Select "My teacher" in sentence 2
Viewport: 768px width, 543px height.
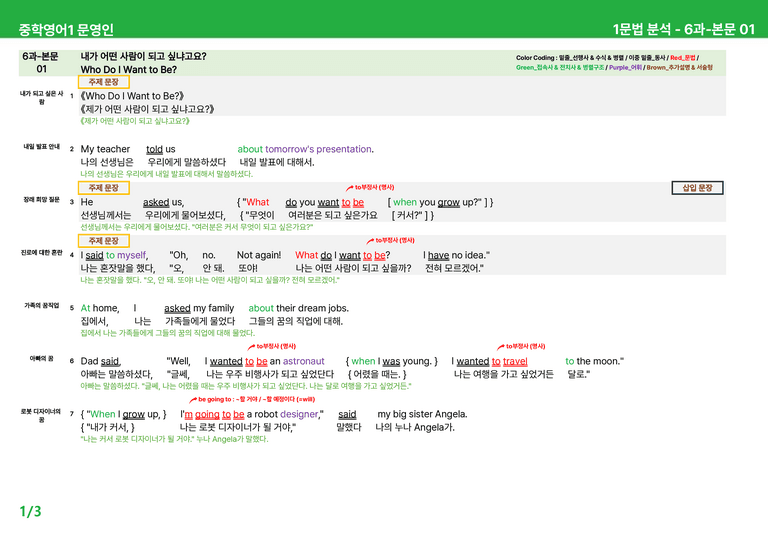[105, 149]
